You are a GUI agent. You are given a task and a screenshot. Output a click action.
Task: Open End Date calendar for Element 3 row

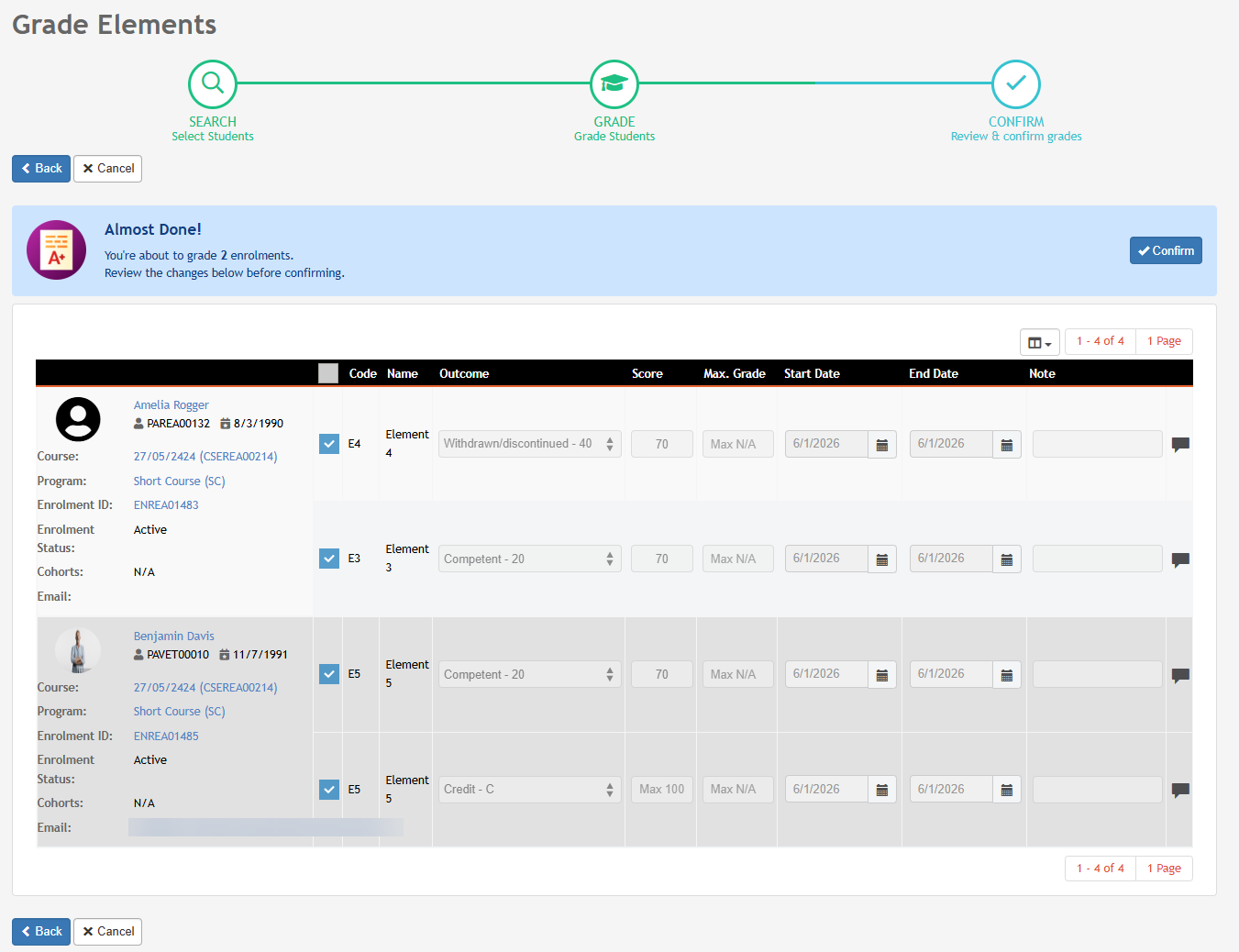pyautogui.click(x=1007, y=559)
